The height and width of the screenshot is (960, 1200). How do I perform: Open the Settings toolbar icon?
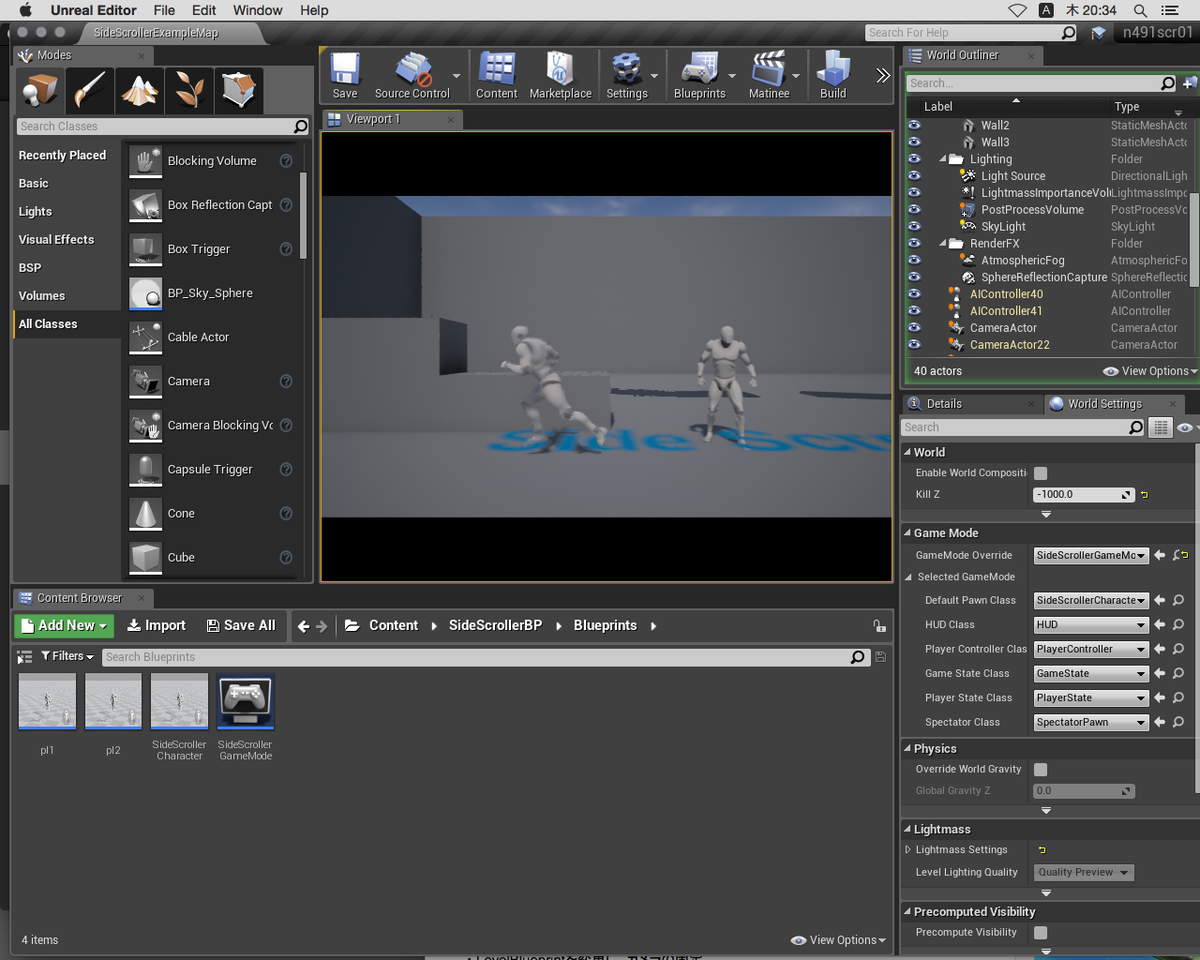[x=627, y=76]
